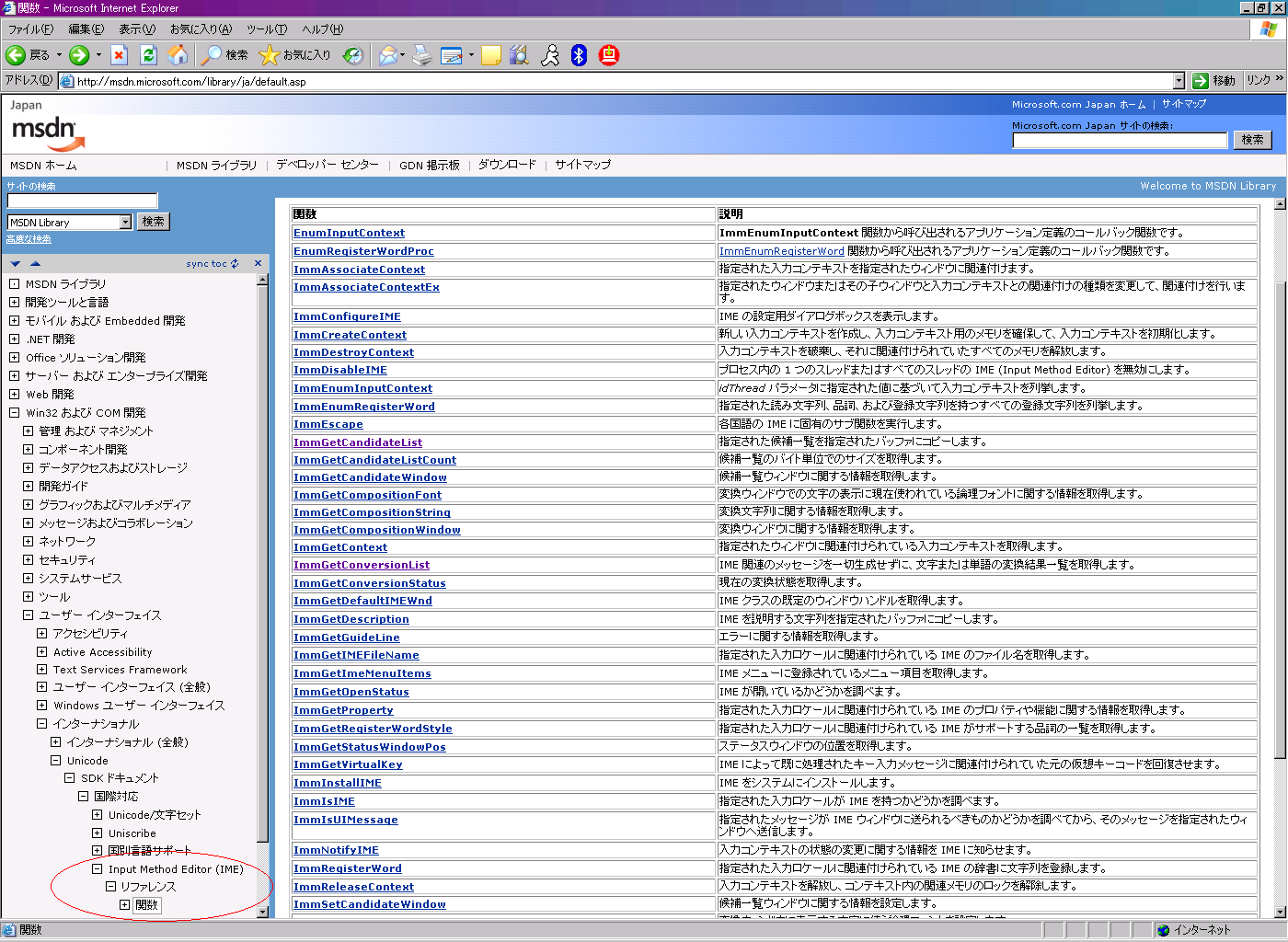Go to ダウンロード nav tab
This screenshot has width=1288, height=942.
(506, 165)
